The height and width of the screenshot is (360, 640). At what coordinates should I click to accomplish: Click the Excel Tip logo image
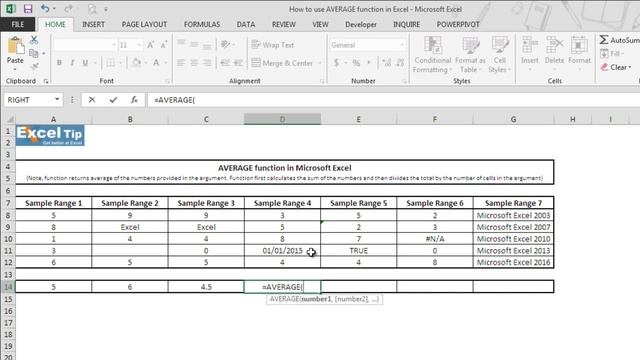tap(50, 135)
